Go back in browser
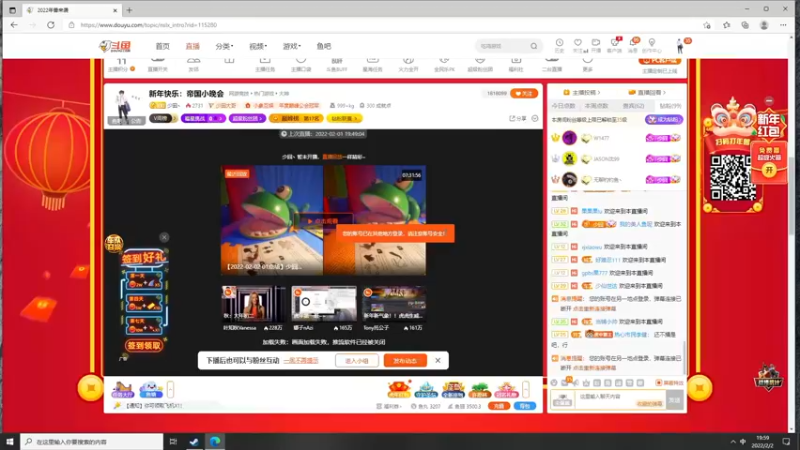 coord(14,24)
